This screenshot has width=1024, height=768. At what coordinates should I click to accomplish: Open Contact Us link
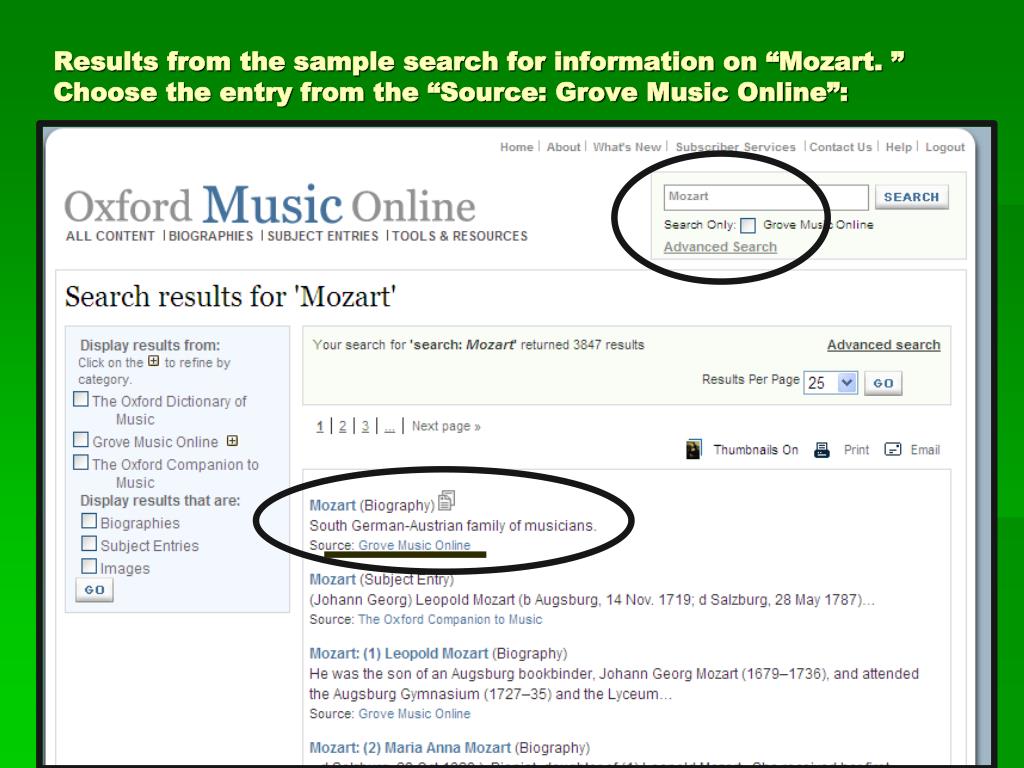pos(840,147)
